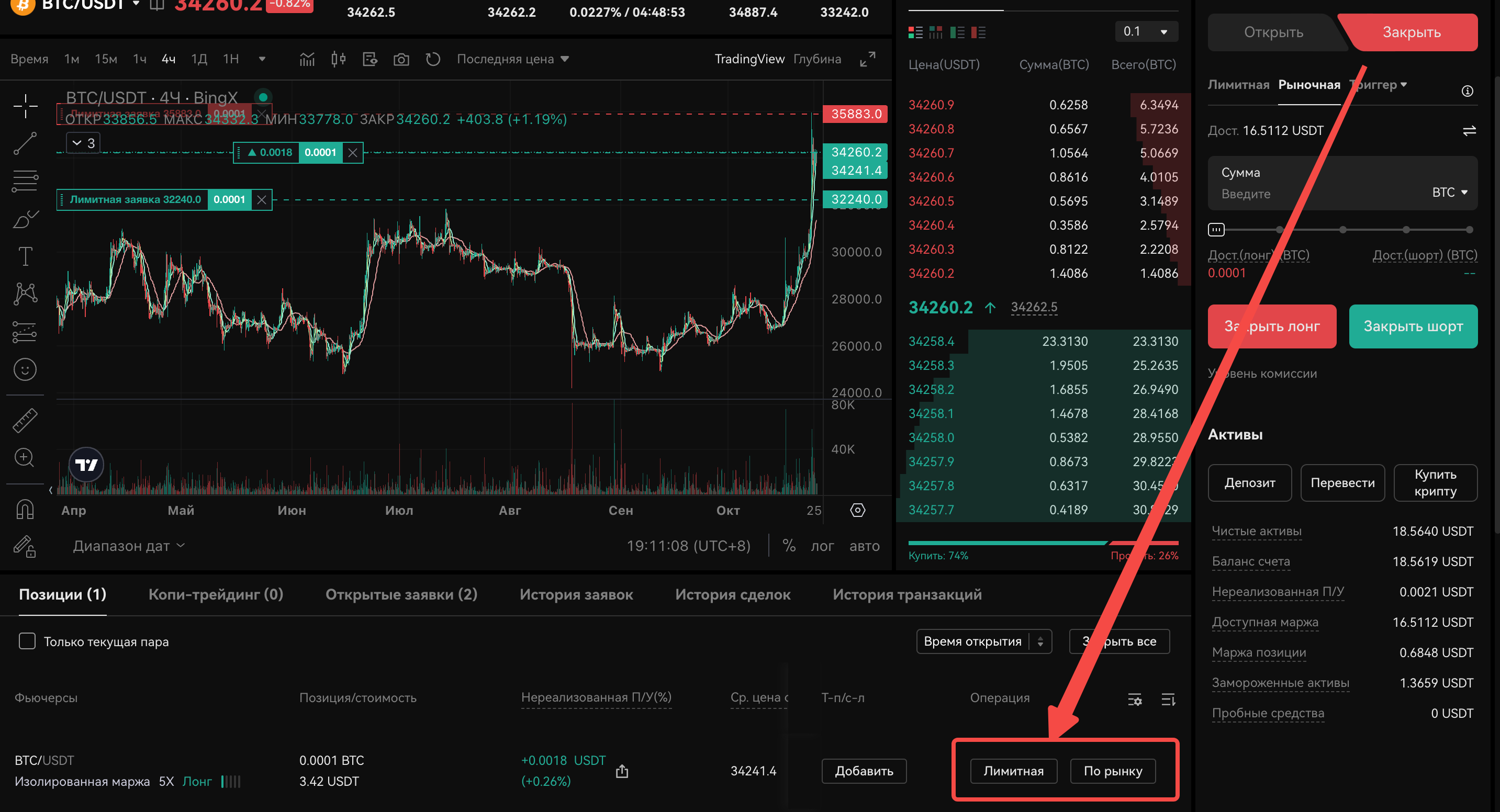Screen dimensions: 1500x812
Task: Click 'Депозит' button
Action: 1250,482
